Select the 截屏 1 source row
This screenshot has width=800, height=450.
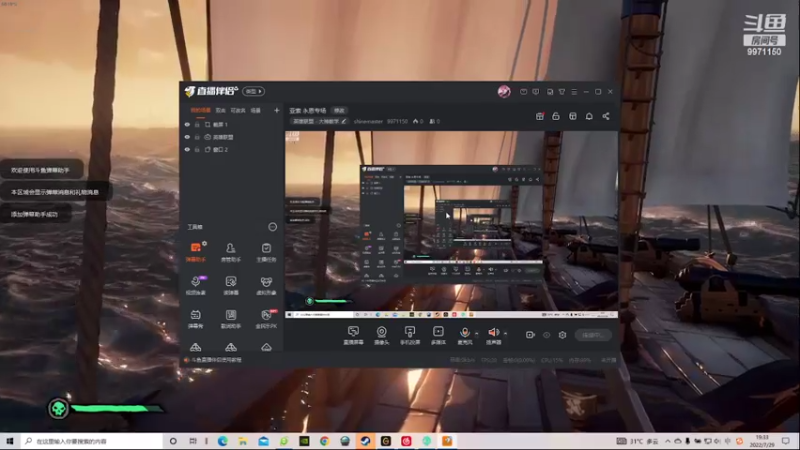[232, 124]
